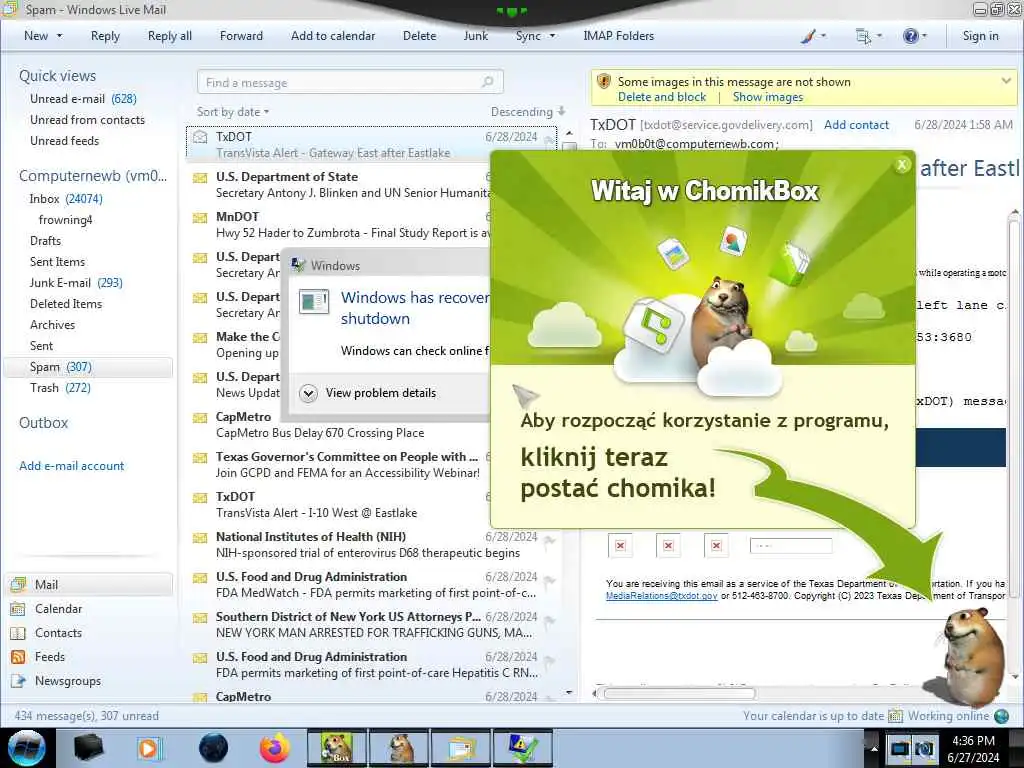Select the frowning4 subfolder

(65, 220)
